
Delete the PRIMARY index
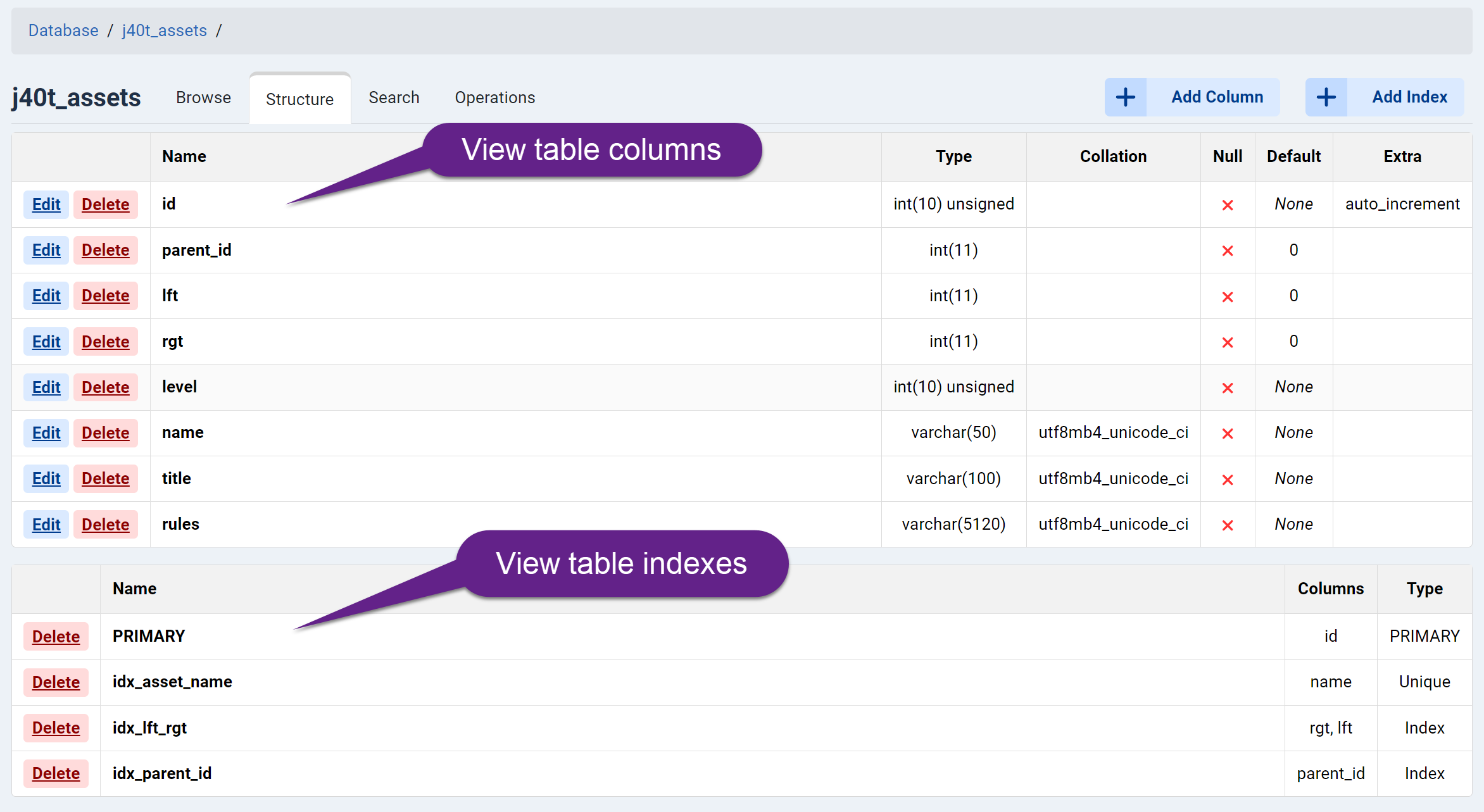(x=56, y=637)
